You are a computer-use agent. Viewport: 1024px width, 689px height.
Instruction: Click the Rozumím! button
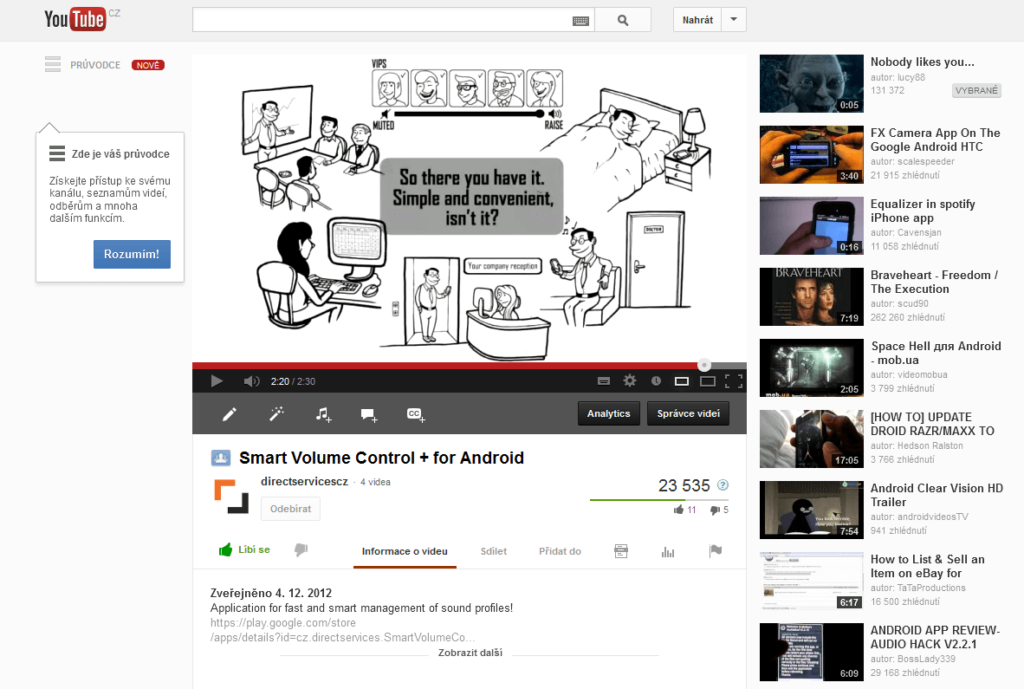132,254
